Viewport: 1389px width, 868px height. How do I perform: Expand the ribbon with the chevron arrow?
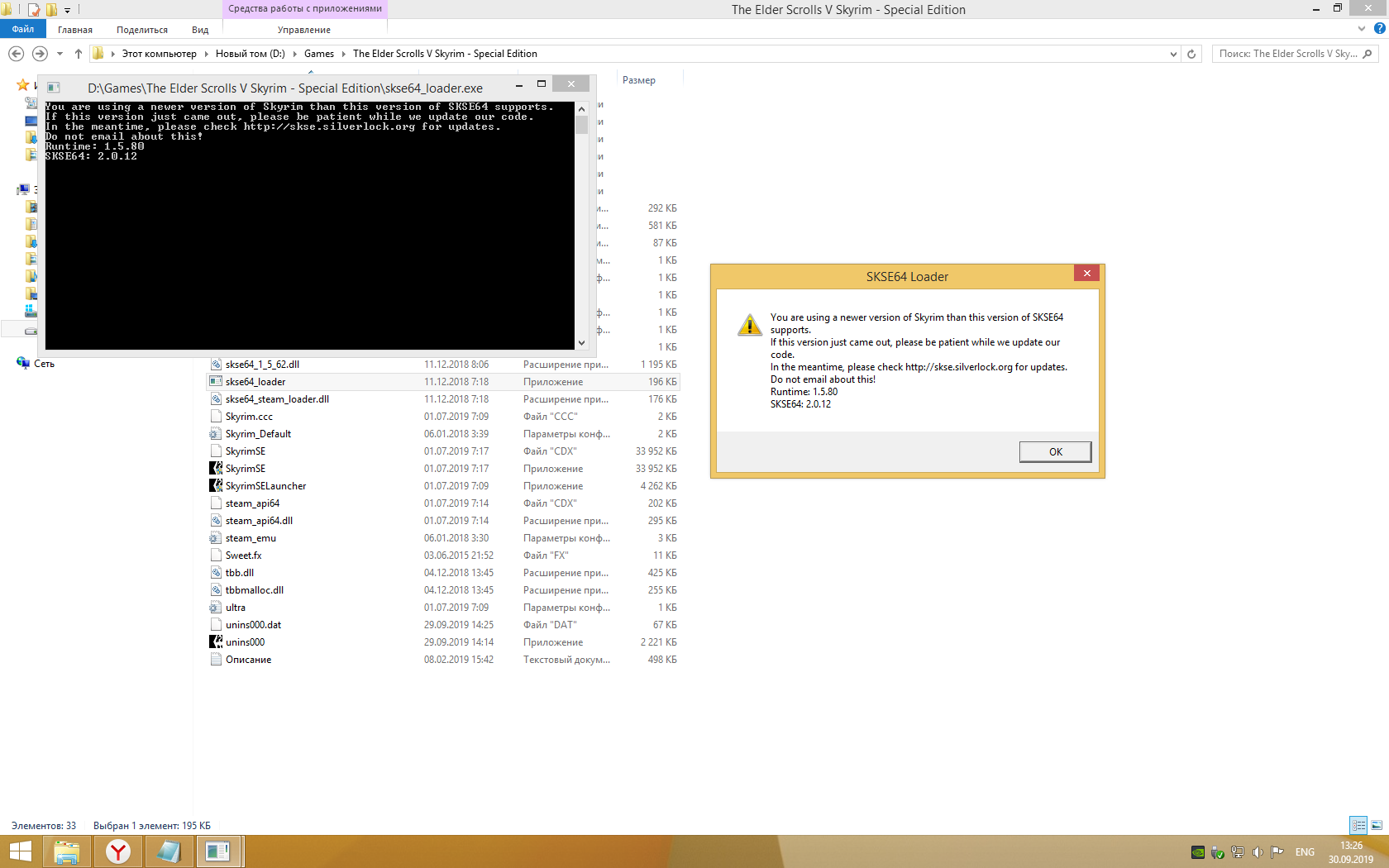point(1362,29)
